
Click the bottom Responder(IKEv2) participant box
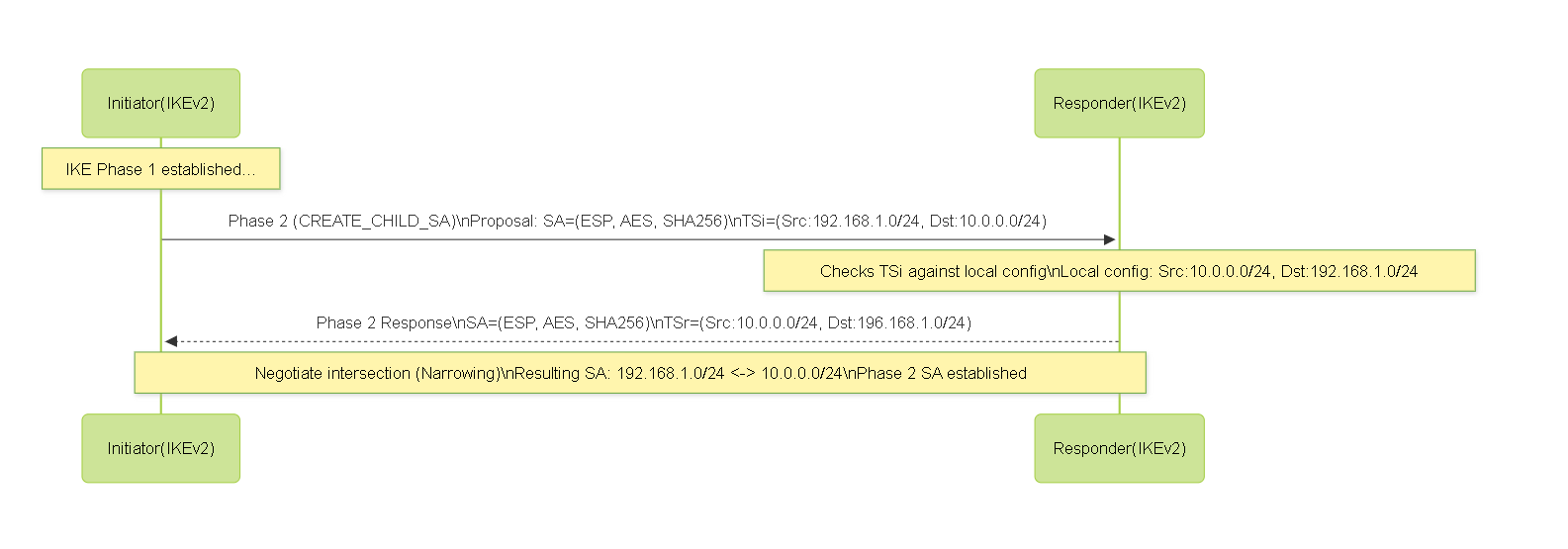coord(1119,448)
